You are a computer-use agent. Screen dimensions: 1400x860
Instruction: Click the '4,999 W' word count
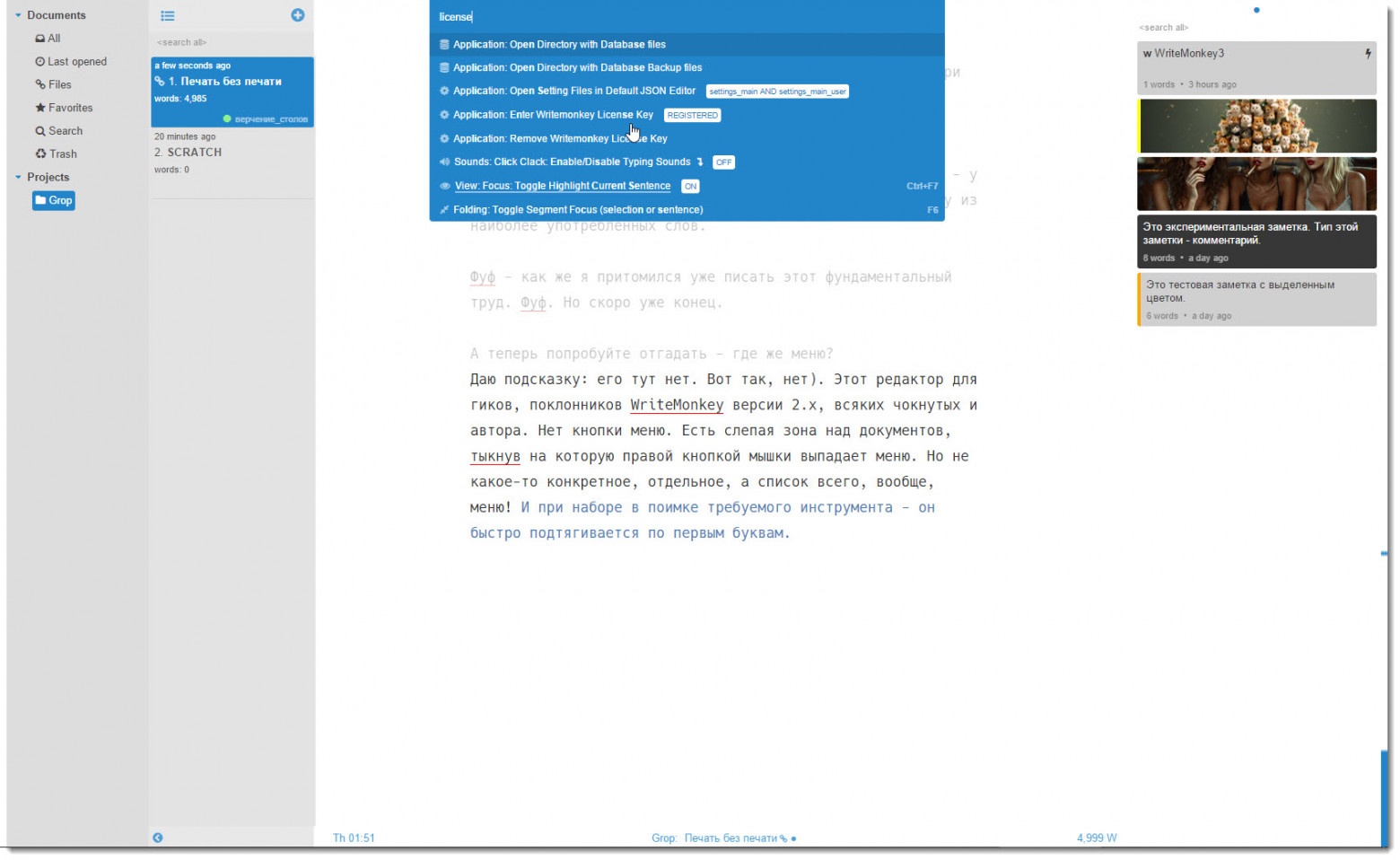point(1097,838)
